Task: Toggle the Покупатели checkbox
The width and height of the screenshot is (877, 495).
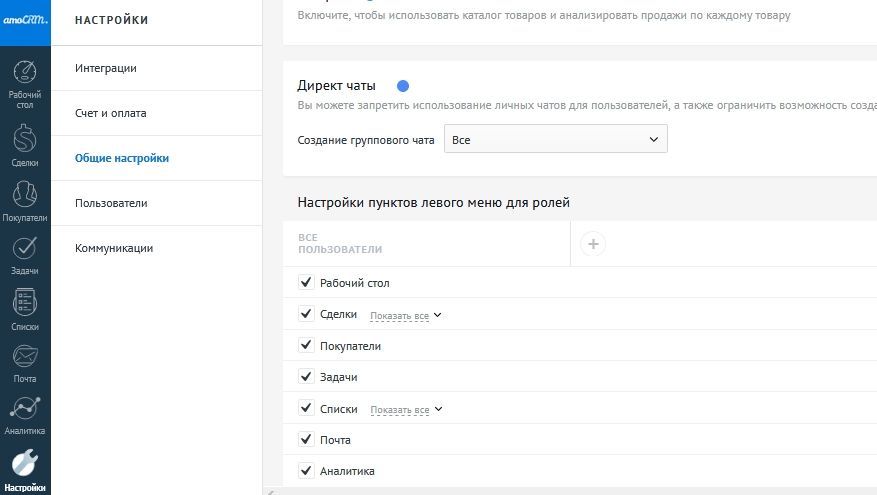Action: pos(306,346)
